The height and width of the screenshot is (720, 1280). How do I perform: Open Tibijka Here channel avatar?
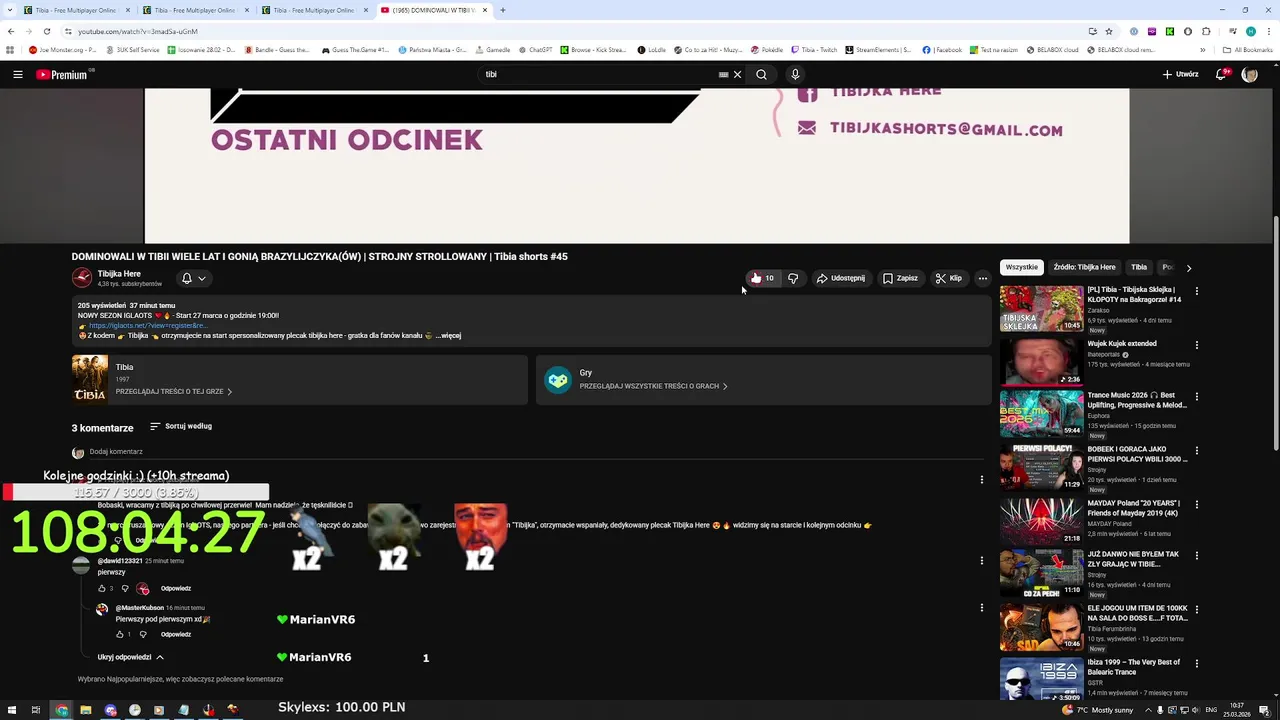(x=82, y=278)
